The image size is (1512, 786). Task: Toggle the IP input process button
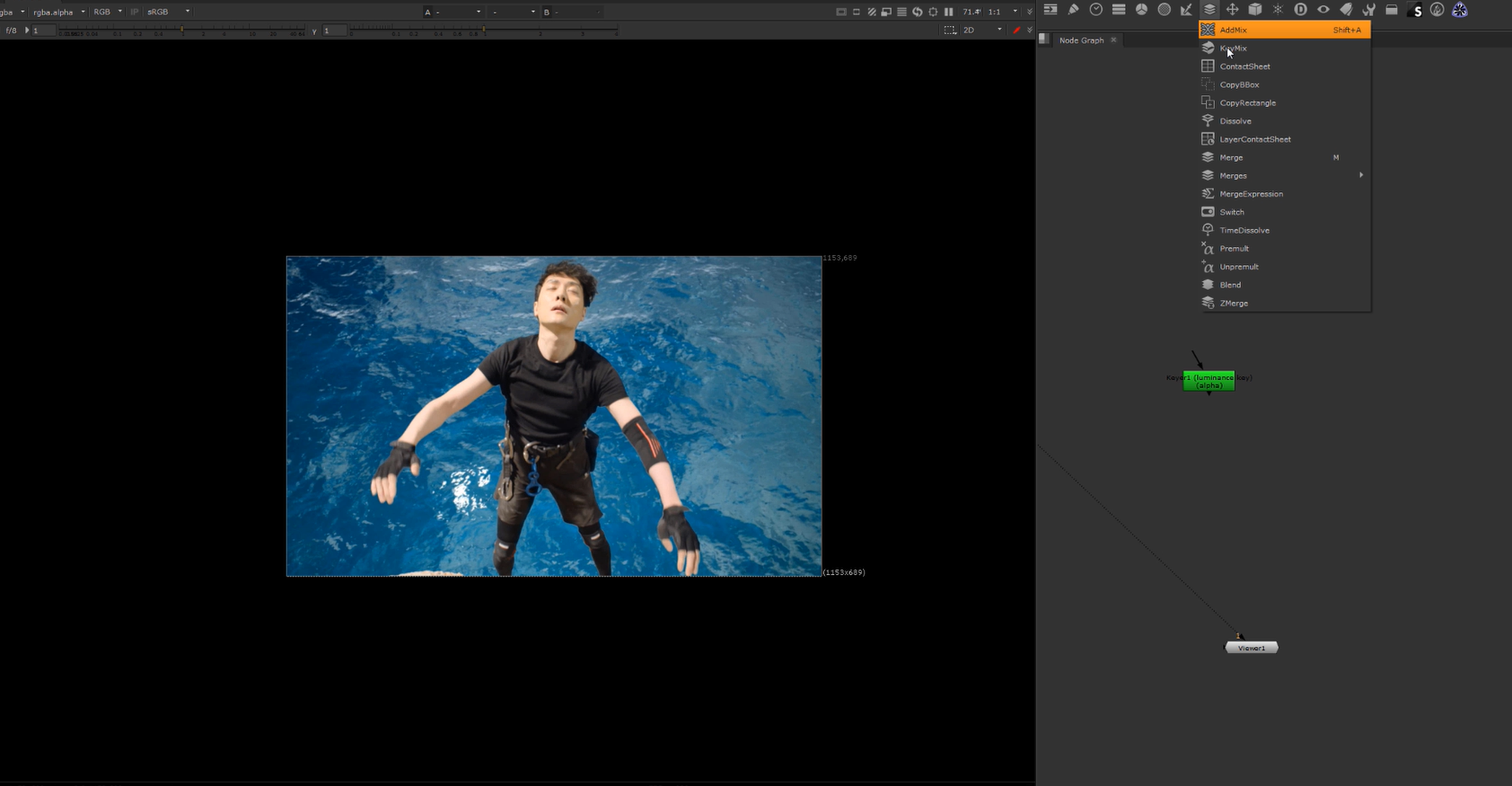tap(135, 12)
